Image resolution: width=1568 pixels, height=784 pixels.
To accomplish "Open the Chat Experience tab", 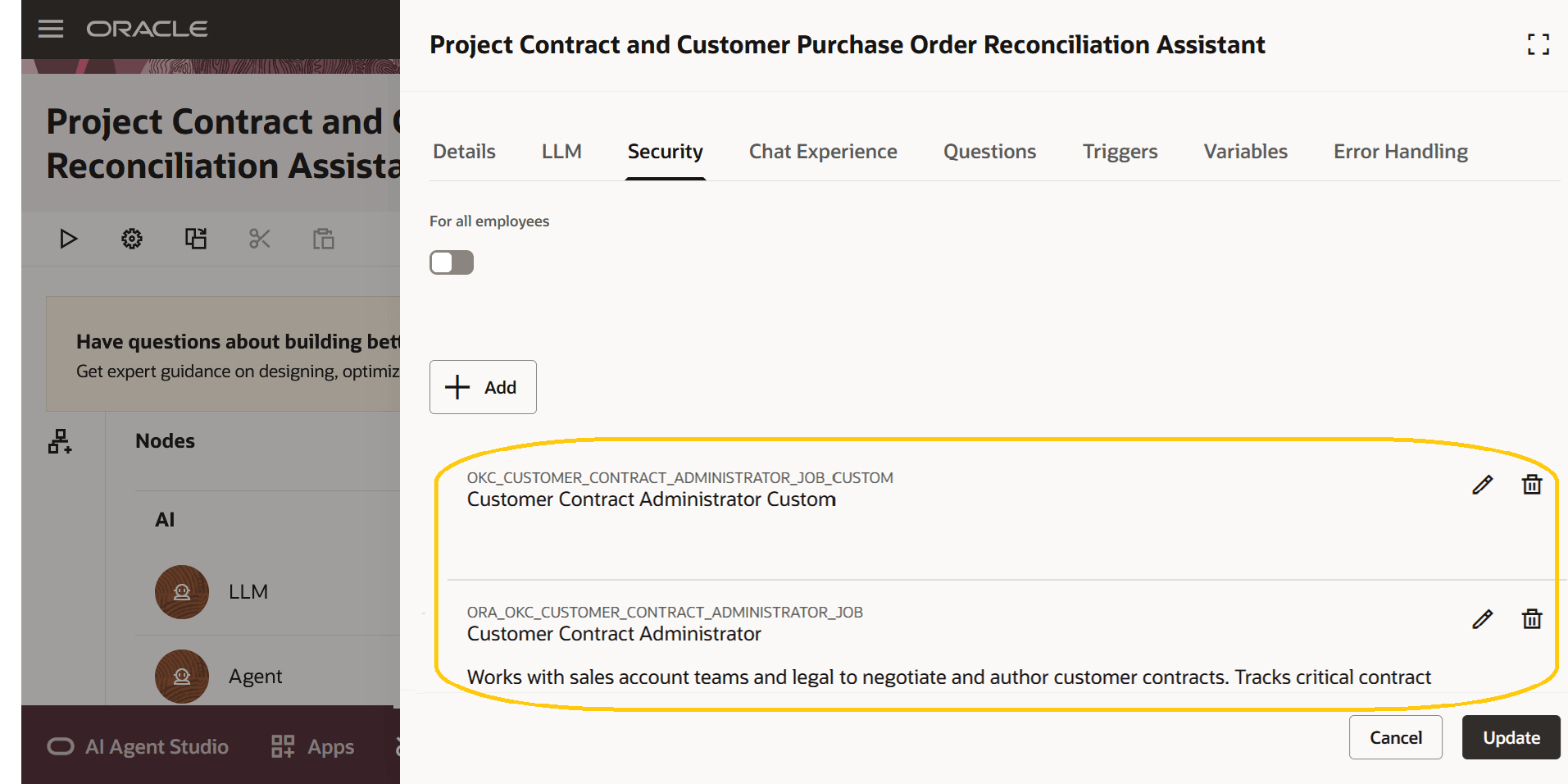I will (x=823, y=152).
